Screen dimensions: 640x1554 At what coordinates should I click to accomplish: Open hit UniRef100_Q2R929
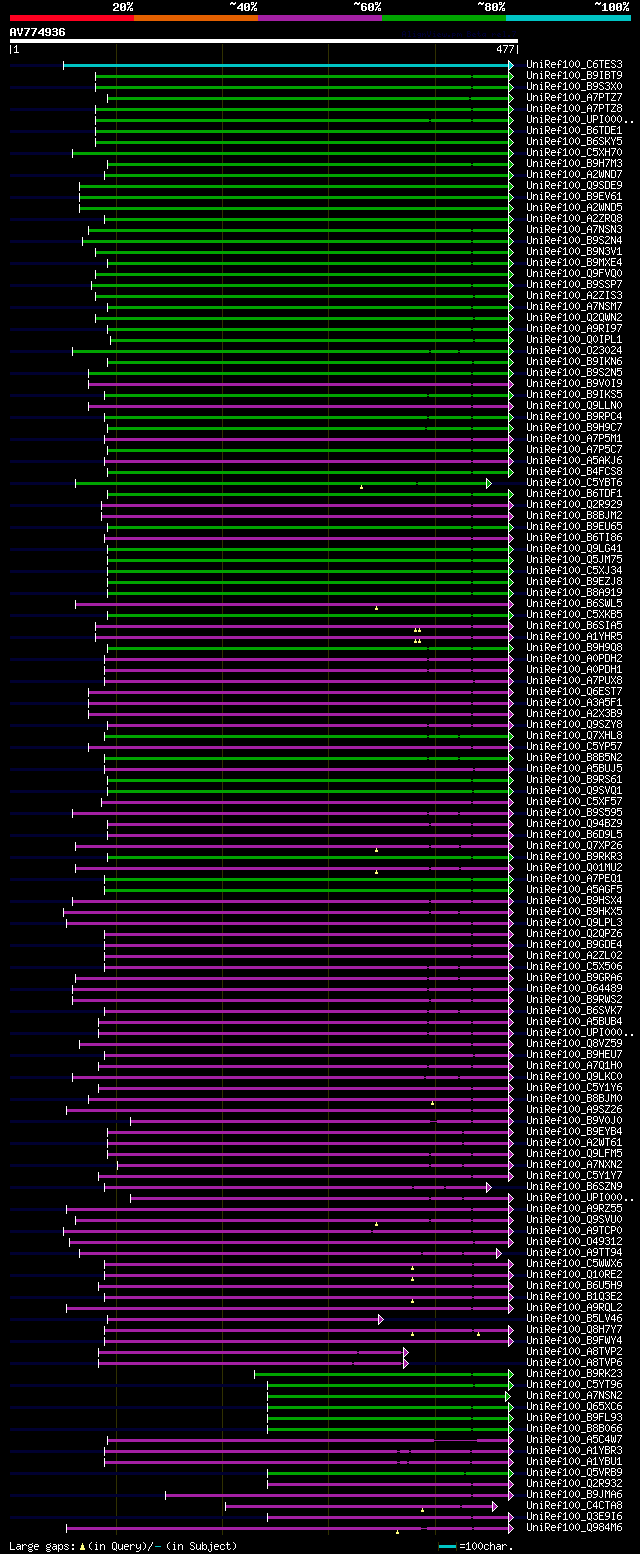click(x=573, y=505)
